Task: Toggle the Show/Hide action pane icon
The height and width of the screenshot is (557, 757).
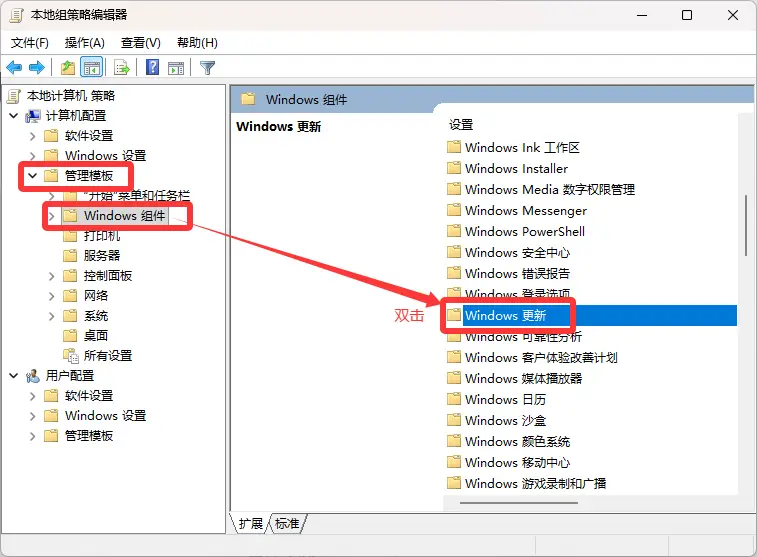Action: tap(176, 68)
